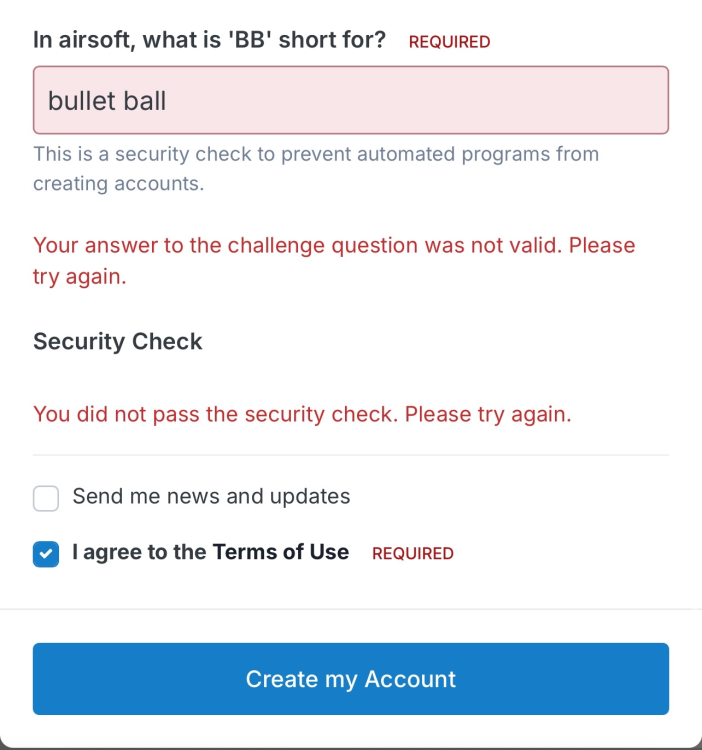Enable the 'Send me news and updates' checkbox
The image size is (702, 750).
pos(46,498)
